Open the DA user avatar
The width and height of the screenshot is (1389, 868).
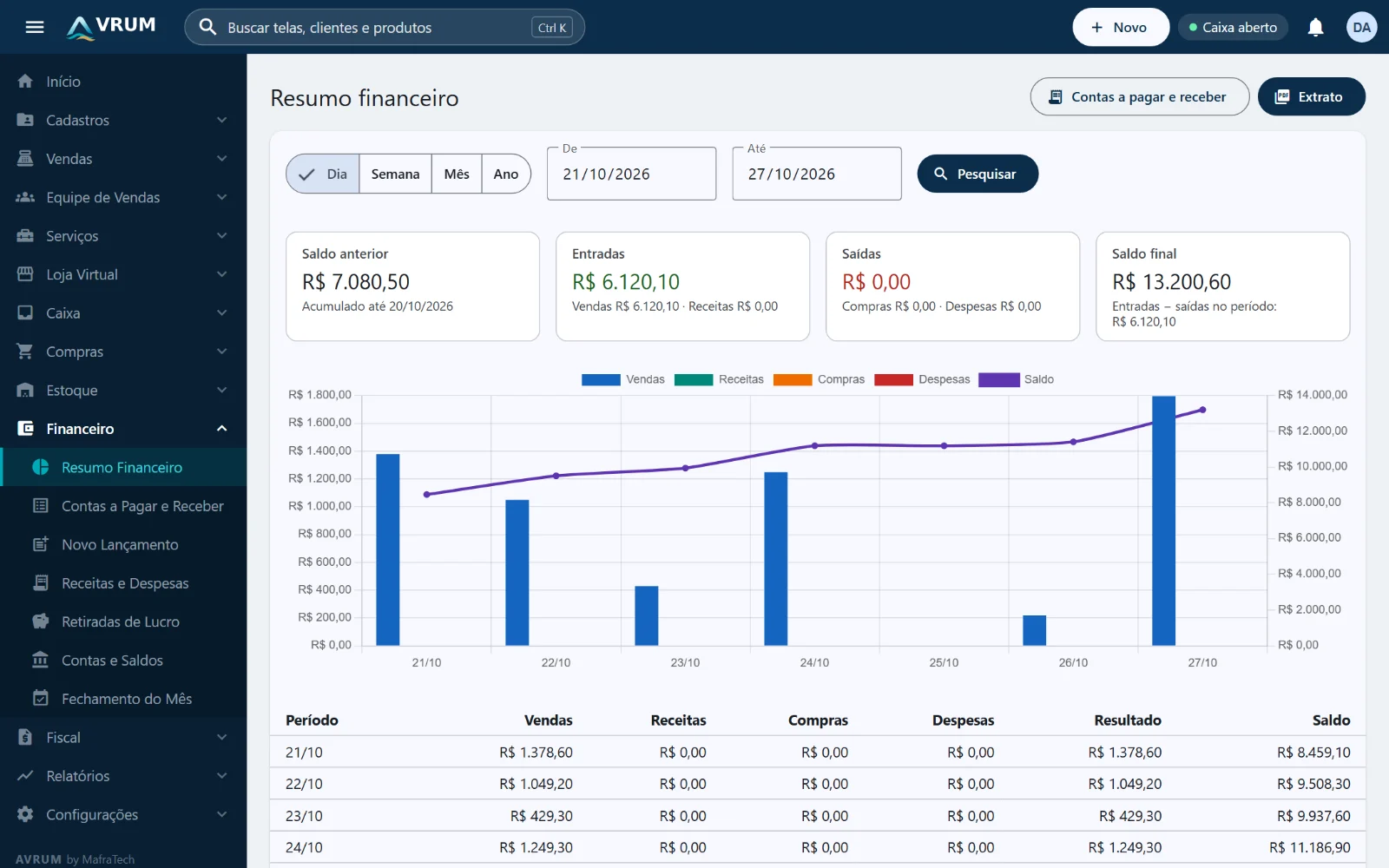click(1361, 27)
